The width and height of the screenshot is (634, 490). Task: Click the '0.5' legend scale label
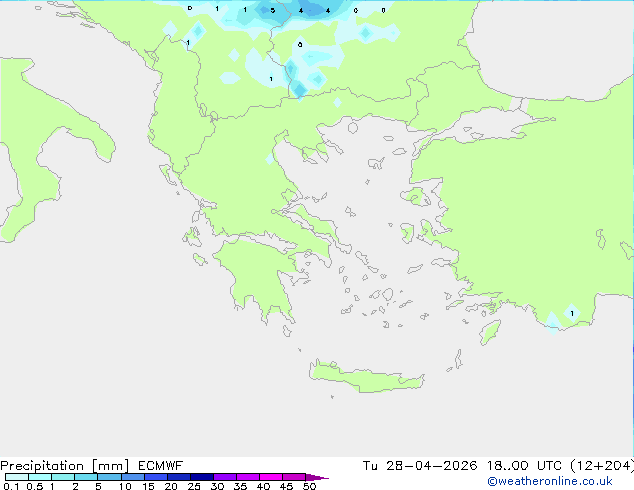[x=34, y=486]
